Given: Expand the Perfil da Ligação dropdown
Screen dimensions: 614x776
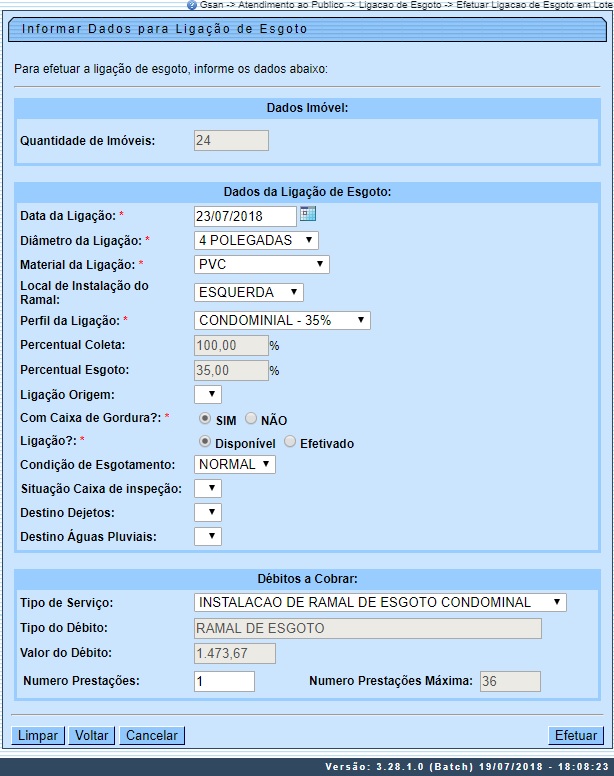Looking at the screenshot, I should click(282, 320).
